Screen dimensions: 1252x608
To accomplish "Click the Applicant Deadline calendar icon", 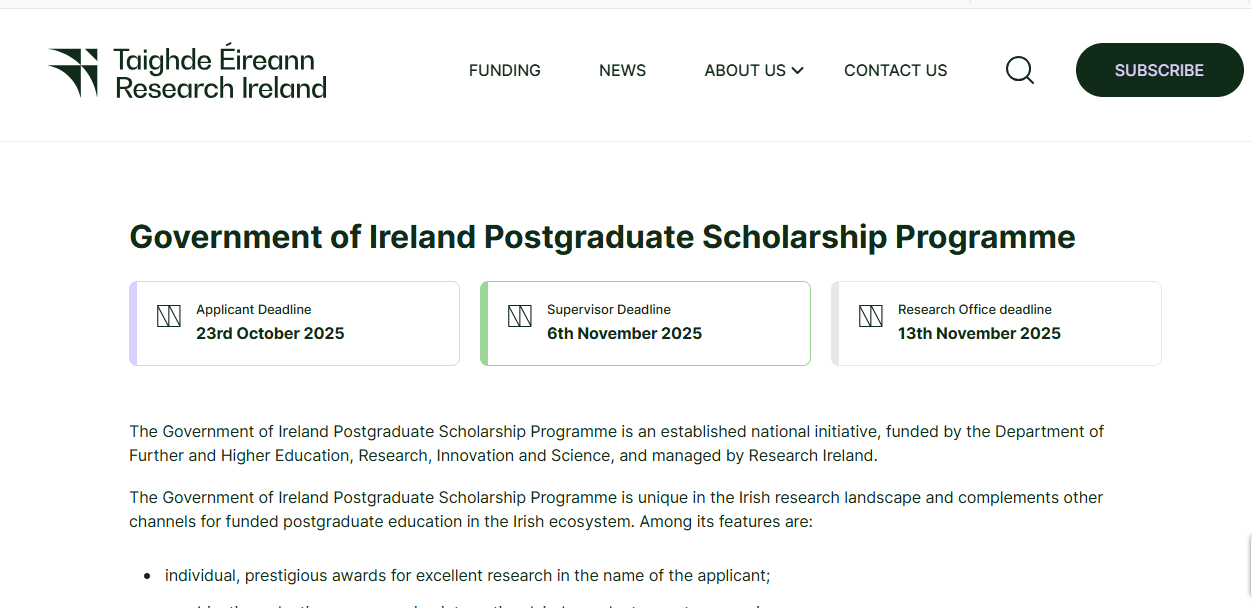I will pos(168,317).
